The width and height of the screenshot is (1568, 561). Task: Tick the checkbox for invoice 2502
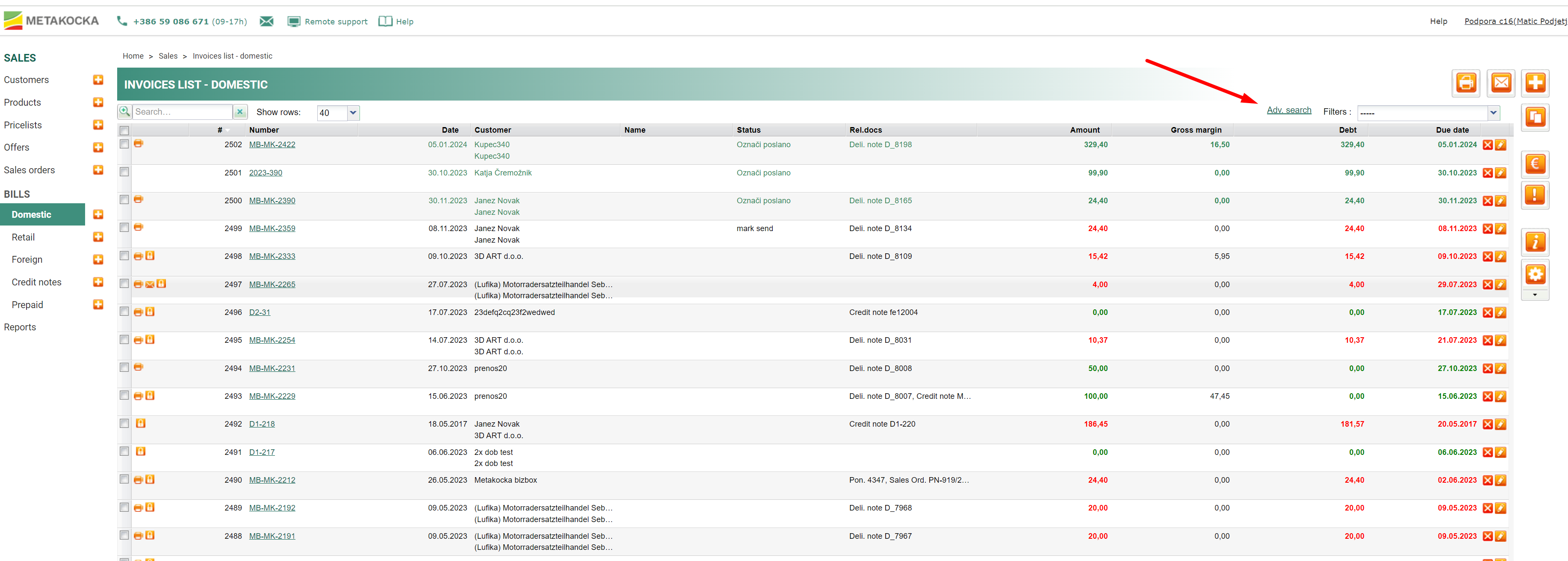coord(124,144)
